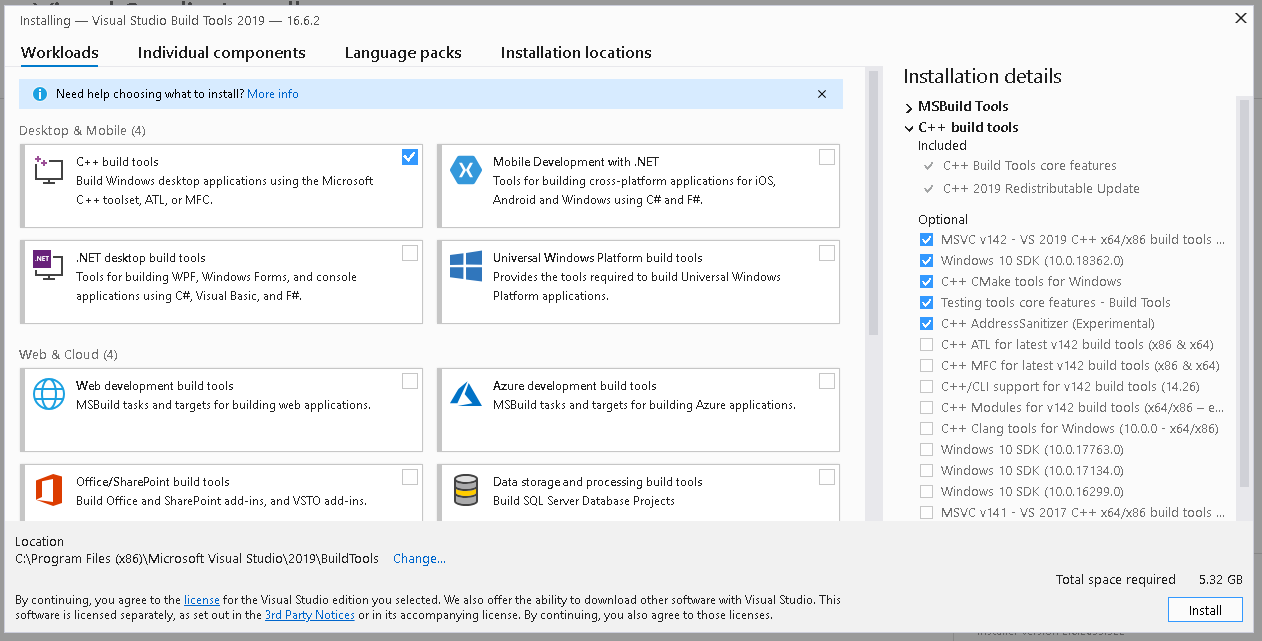Screen dimensions: 1262x641
Task: Enable the Mobile Development with .NET workload
Action: [827, 157]
